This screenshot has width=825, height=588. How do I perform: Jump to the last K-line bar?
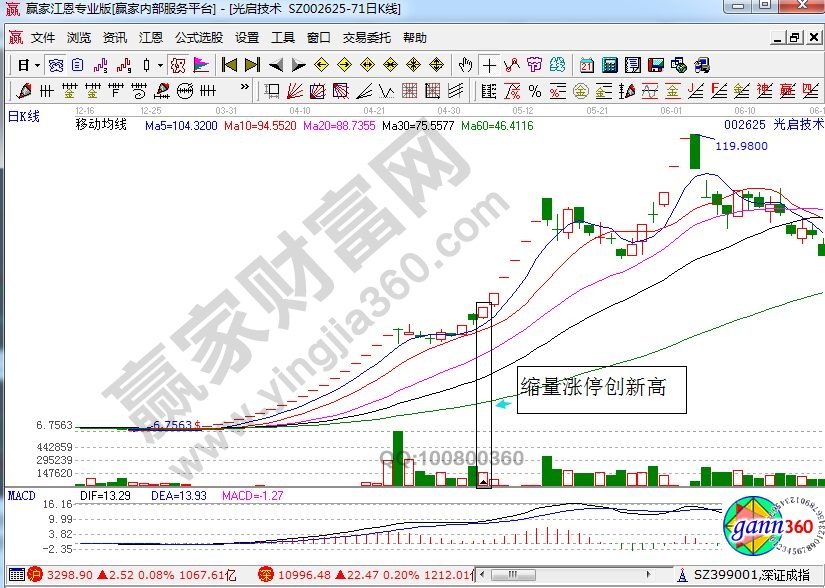[x=251, y=65]
